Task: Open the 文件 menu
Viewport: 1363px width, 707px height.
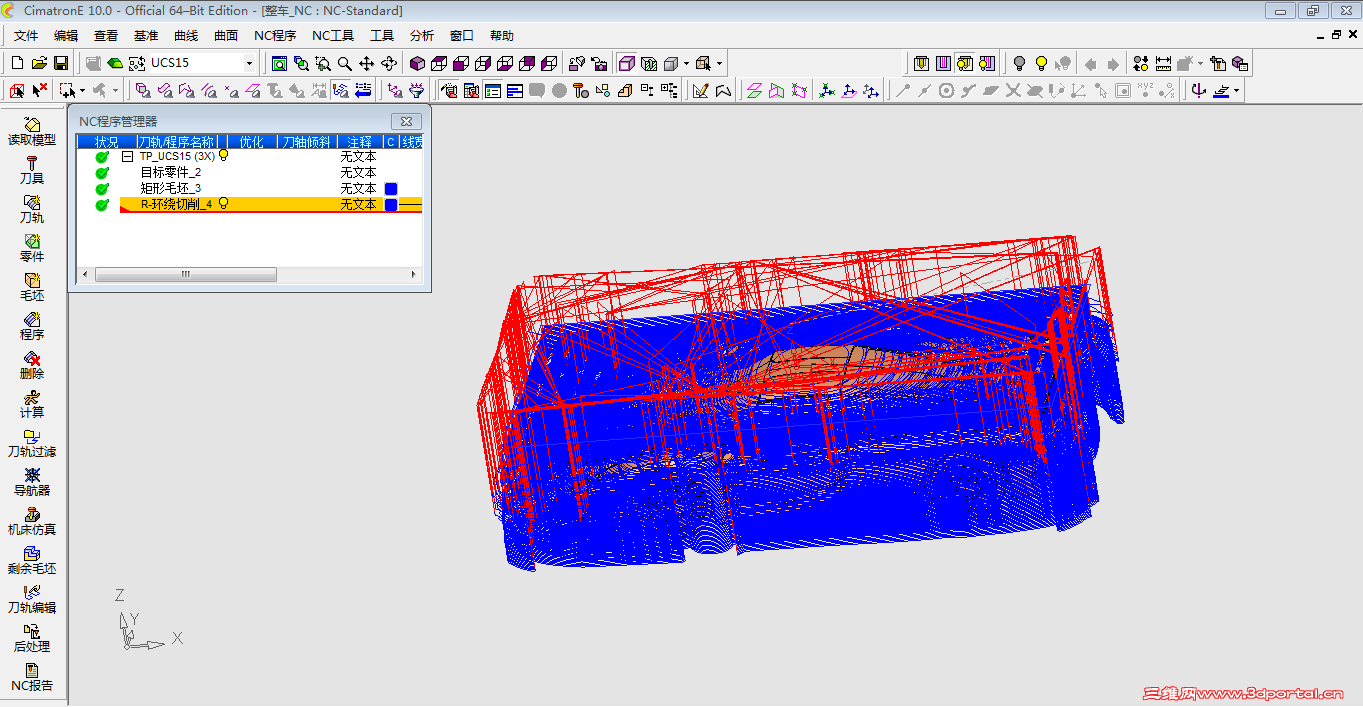Action: [26, 36]
